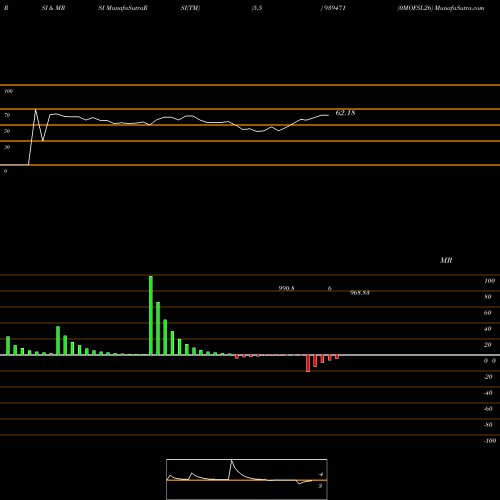
Task: Click the -60 label on MR axis
Action: tap(488, 409)
